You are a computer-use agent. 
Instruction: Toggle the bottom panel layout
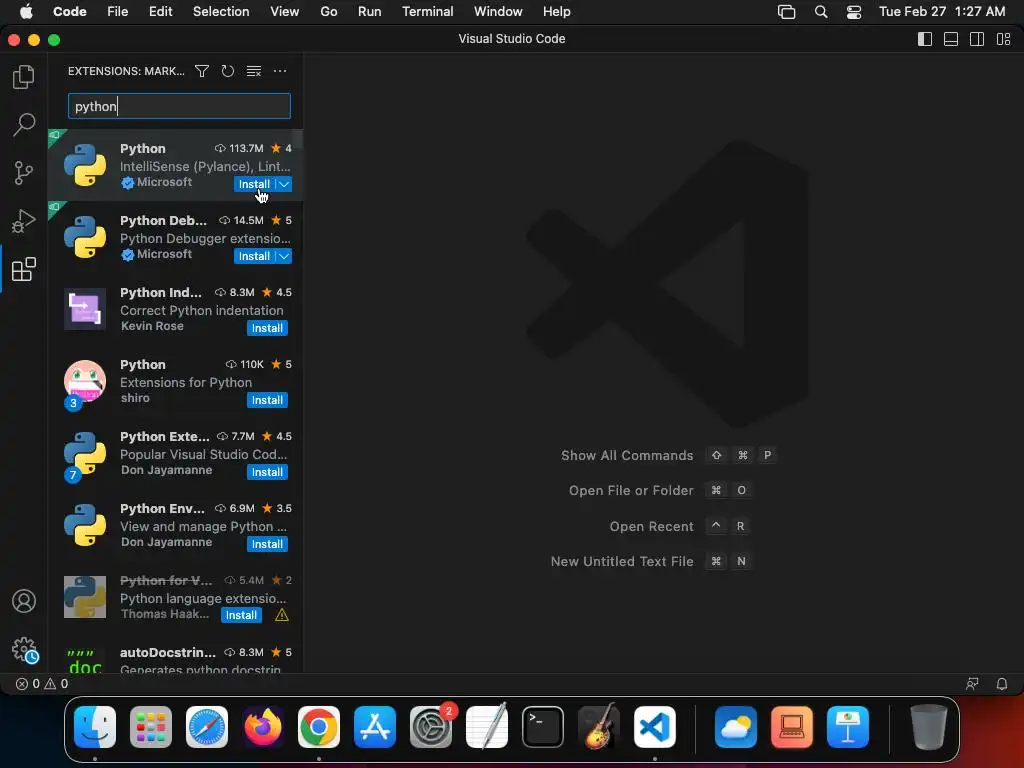(951, 39)
